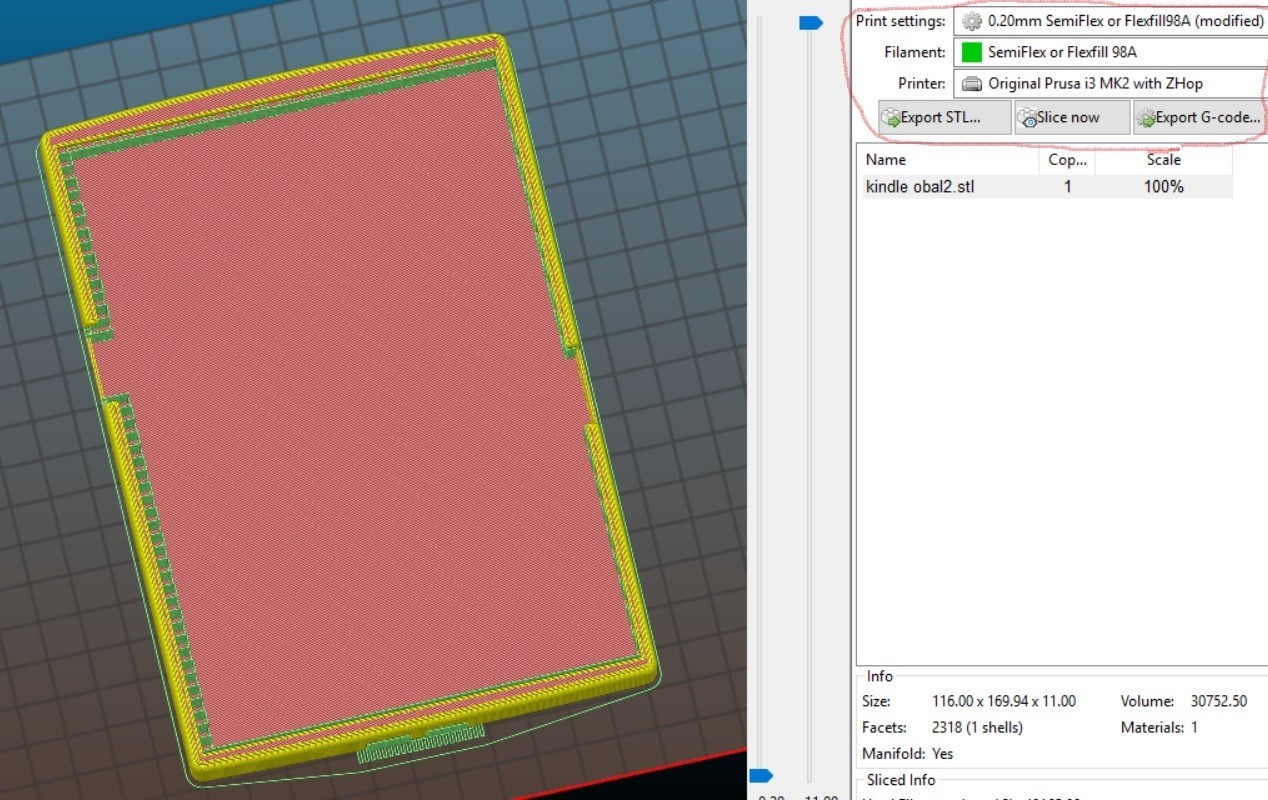Open the Filament profile dropdown
The height and width of the screenshot is (800, 1268).
coord(1110,52)
